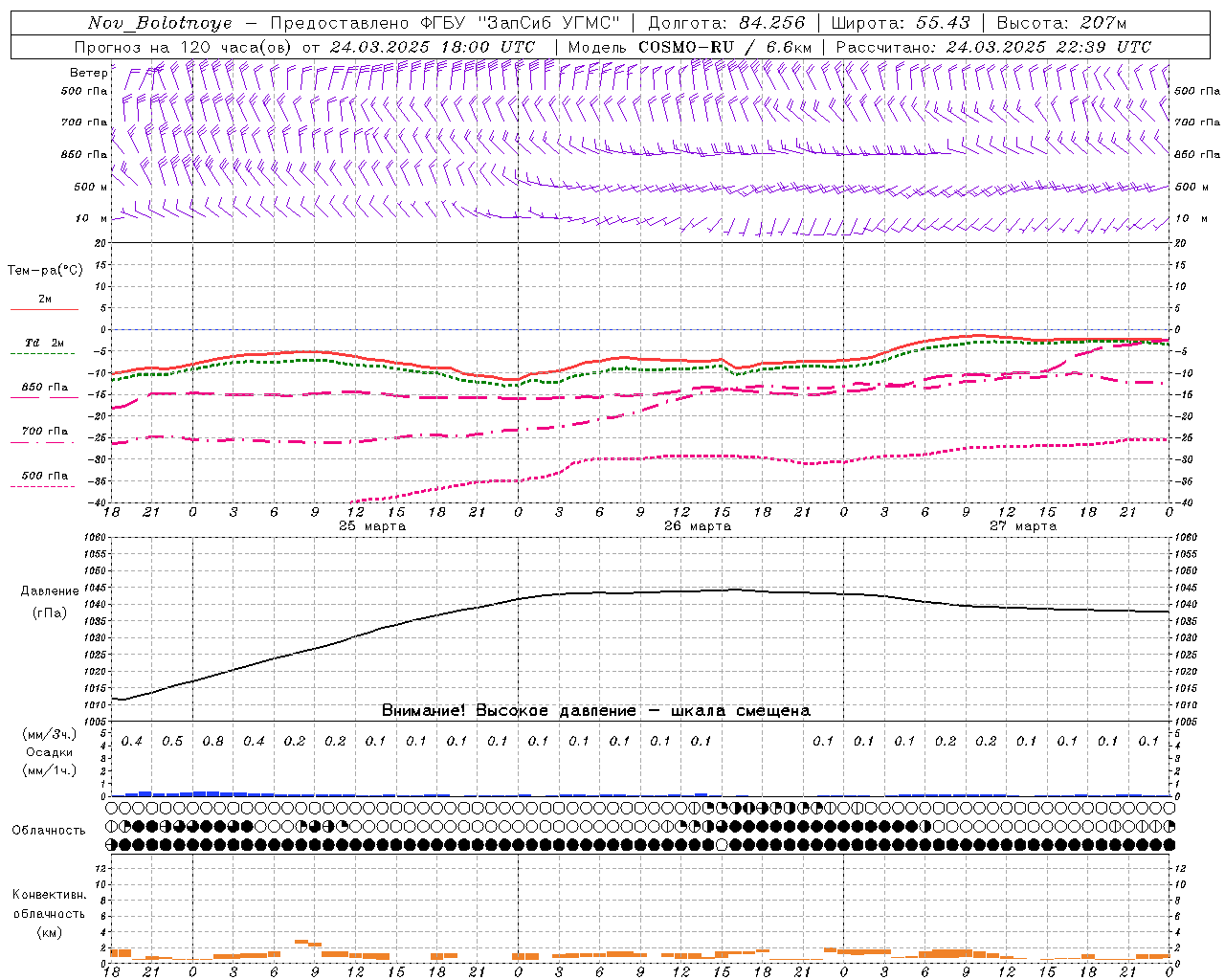Click the Модель COSMO-RU / 6.6км label
Viewport: 1225px width, 980px height.
tap(690, 47)
